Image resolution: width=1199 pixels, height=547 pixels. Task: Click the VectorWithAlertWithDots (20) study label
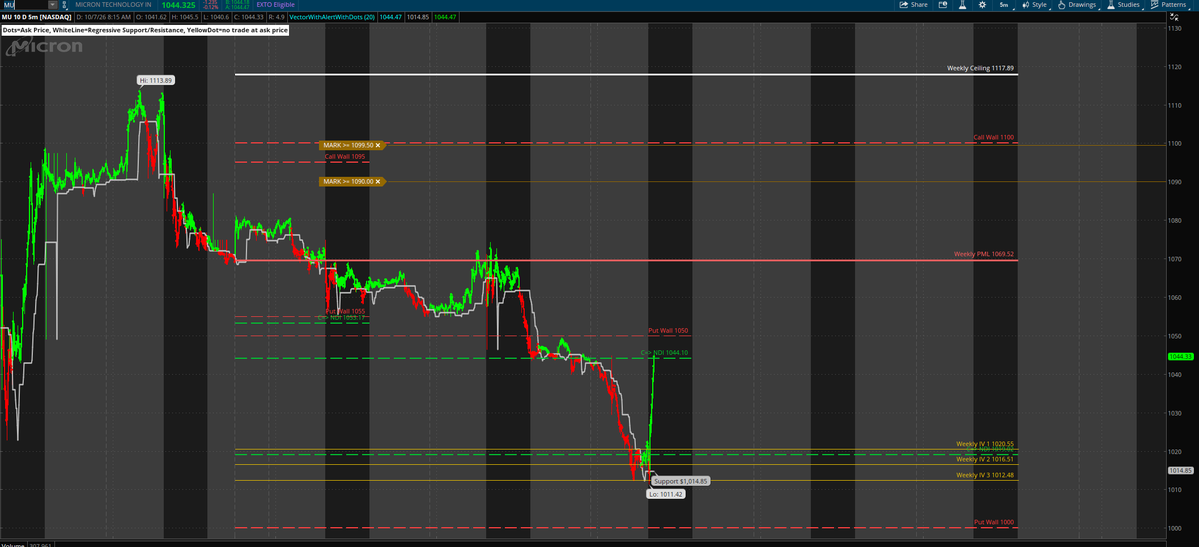pos(332,17)
